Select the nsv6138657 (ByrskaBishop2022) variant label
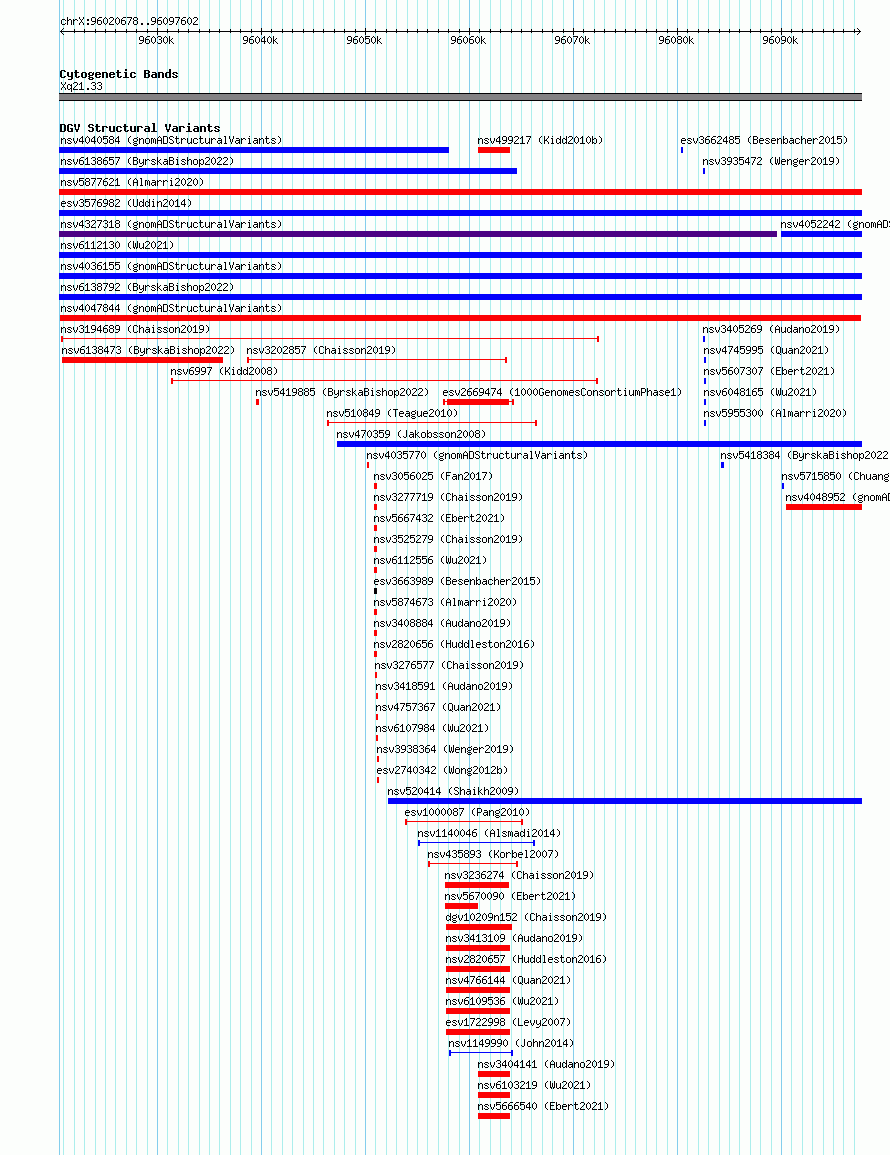This screenshot has height=1155, width=890. point(147,161)
